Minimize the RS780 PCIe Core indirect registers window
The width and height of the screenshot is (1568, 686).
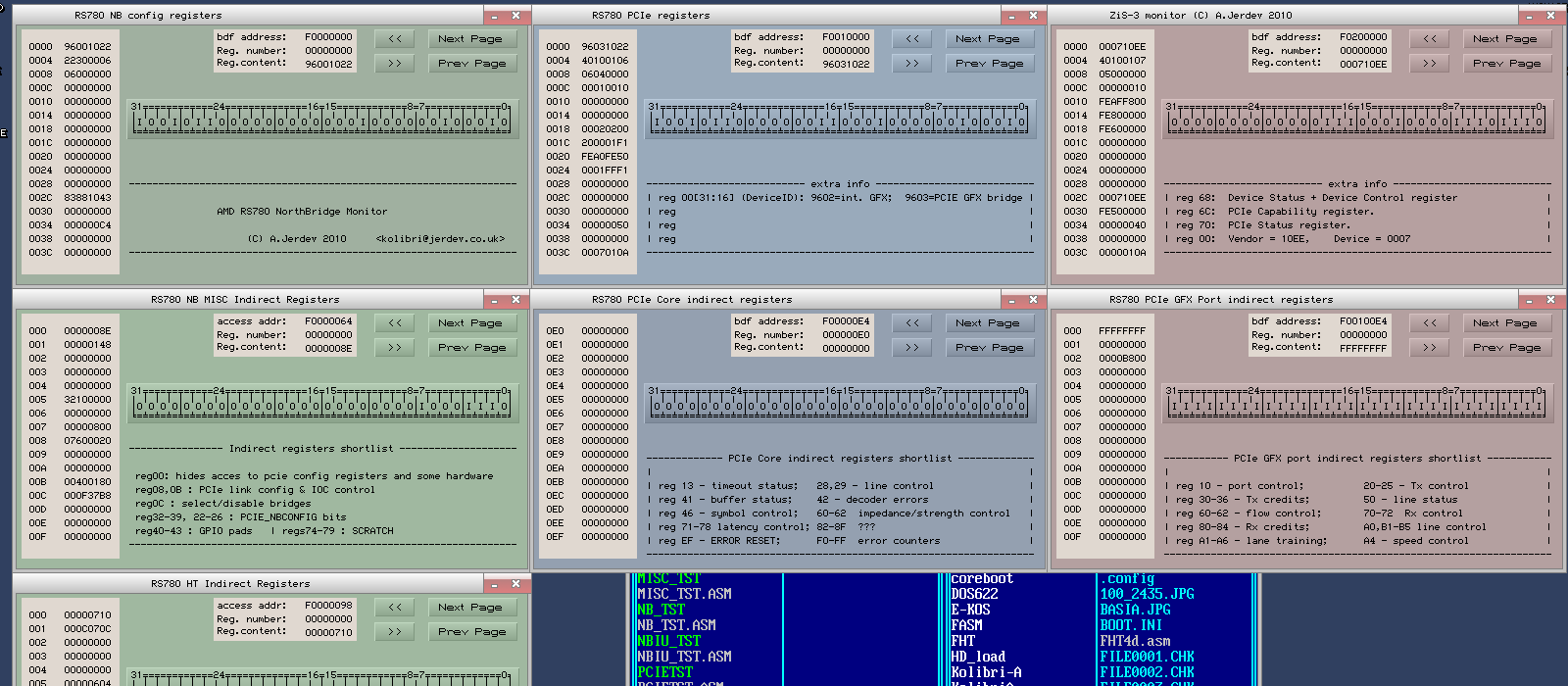pyautogui.click(x=1011, y=300)
